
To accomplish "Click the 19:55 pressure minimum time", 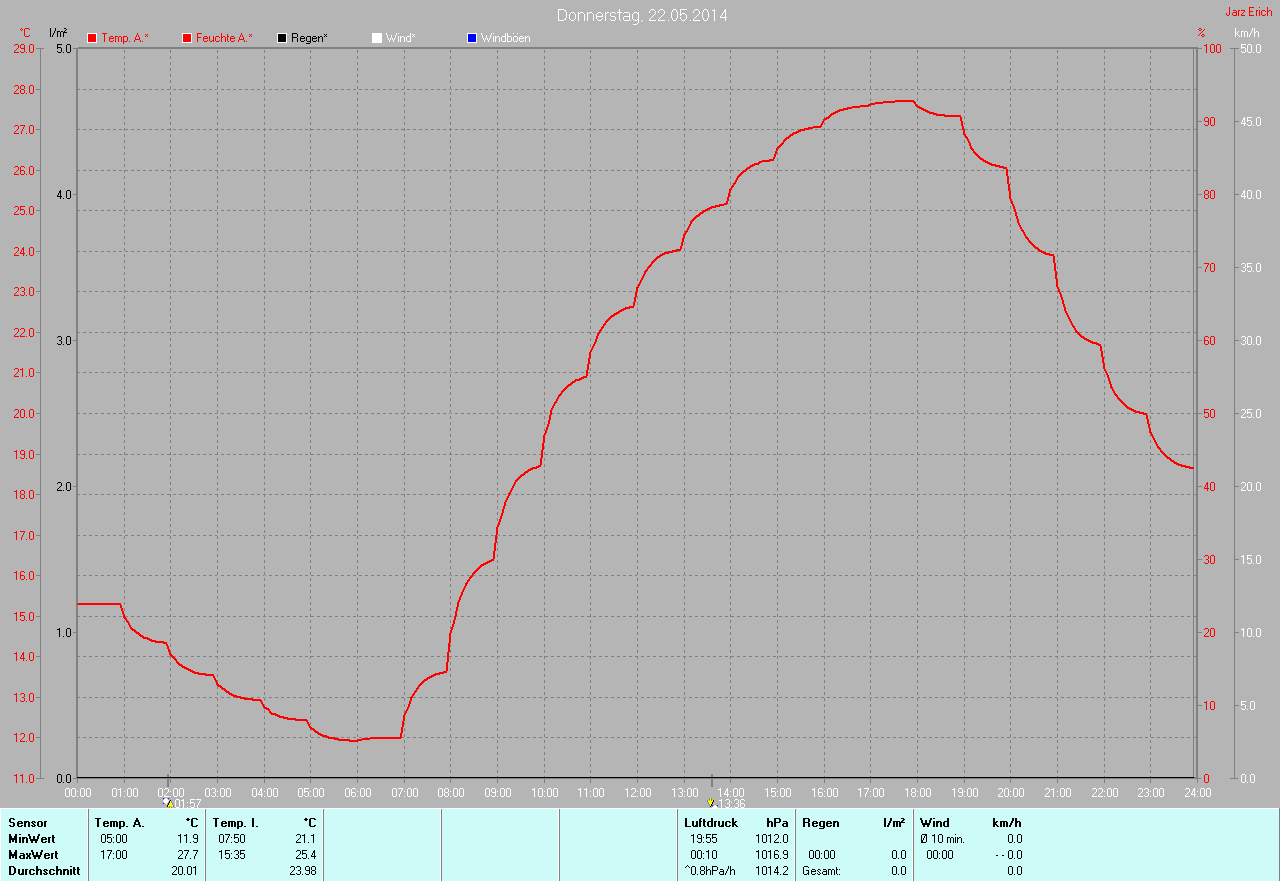I will [x=704, y=839].
